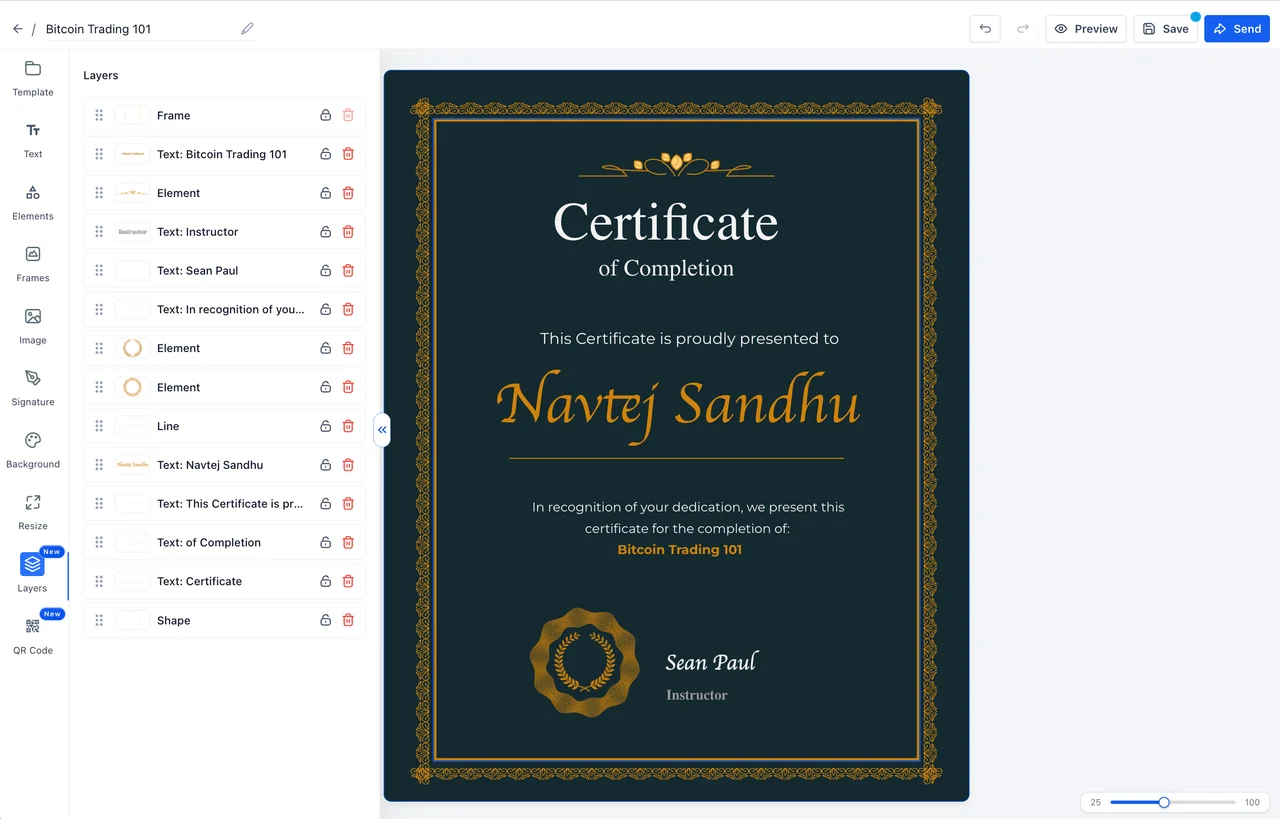Click drag handle of the Shape layer
This screenshot has width=1280, height=819.
[99, 621]
